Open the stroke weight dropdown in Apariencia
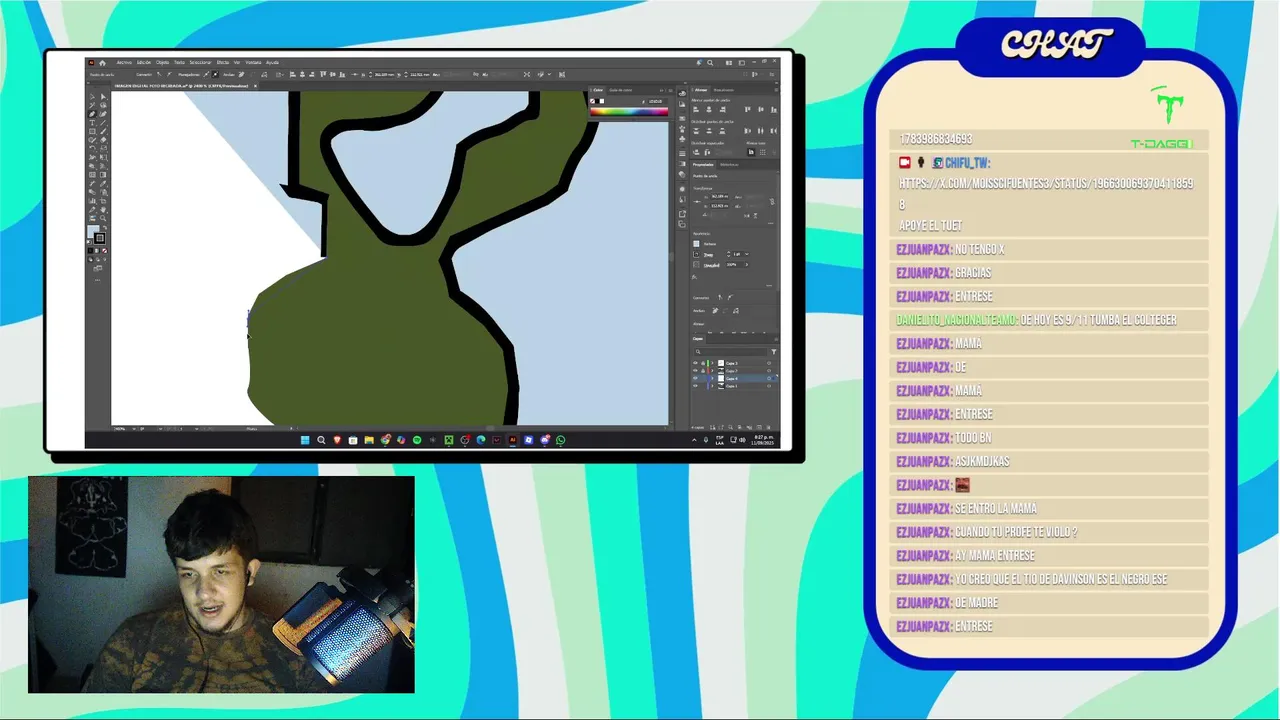Screen dimensions: 1280x720 pyautogui.click(x=747, y=254)
